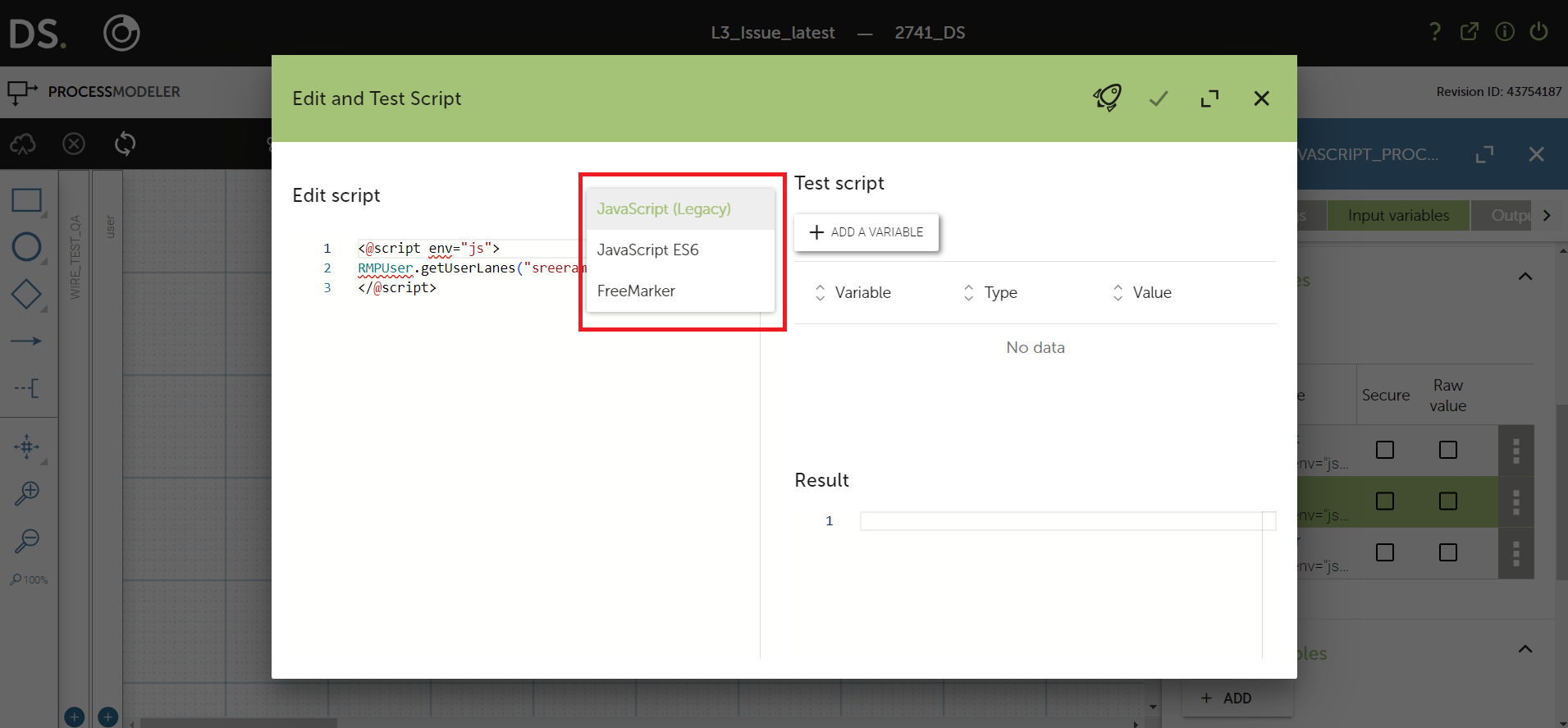The height and width of the screenshot is (728, 1568).
Task: Sort the table by Value column
Action: pyautogui.click(x=1141, y=293)
